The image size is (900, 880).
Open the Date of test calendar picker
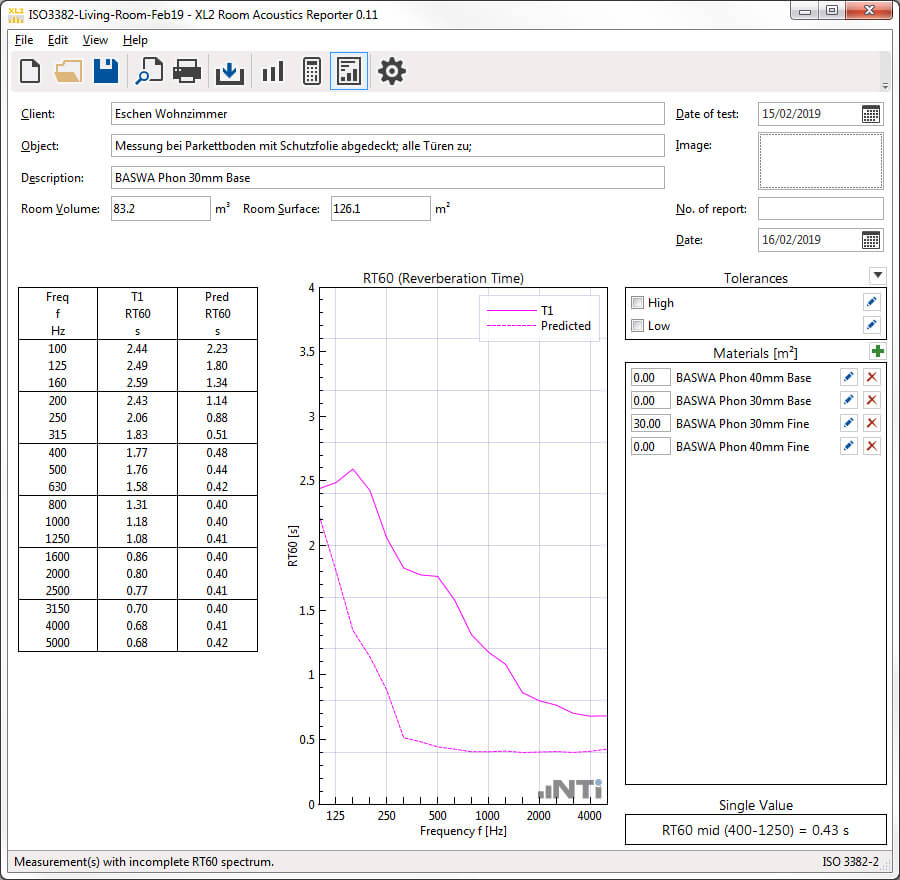point(871,114)
